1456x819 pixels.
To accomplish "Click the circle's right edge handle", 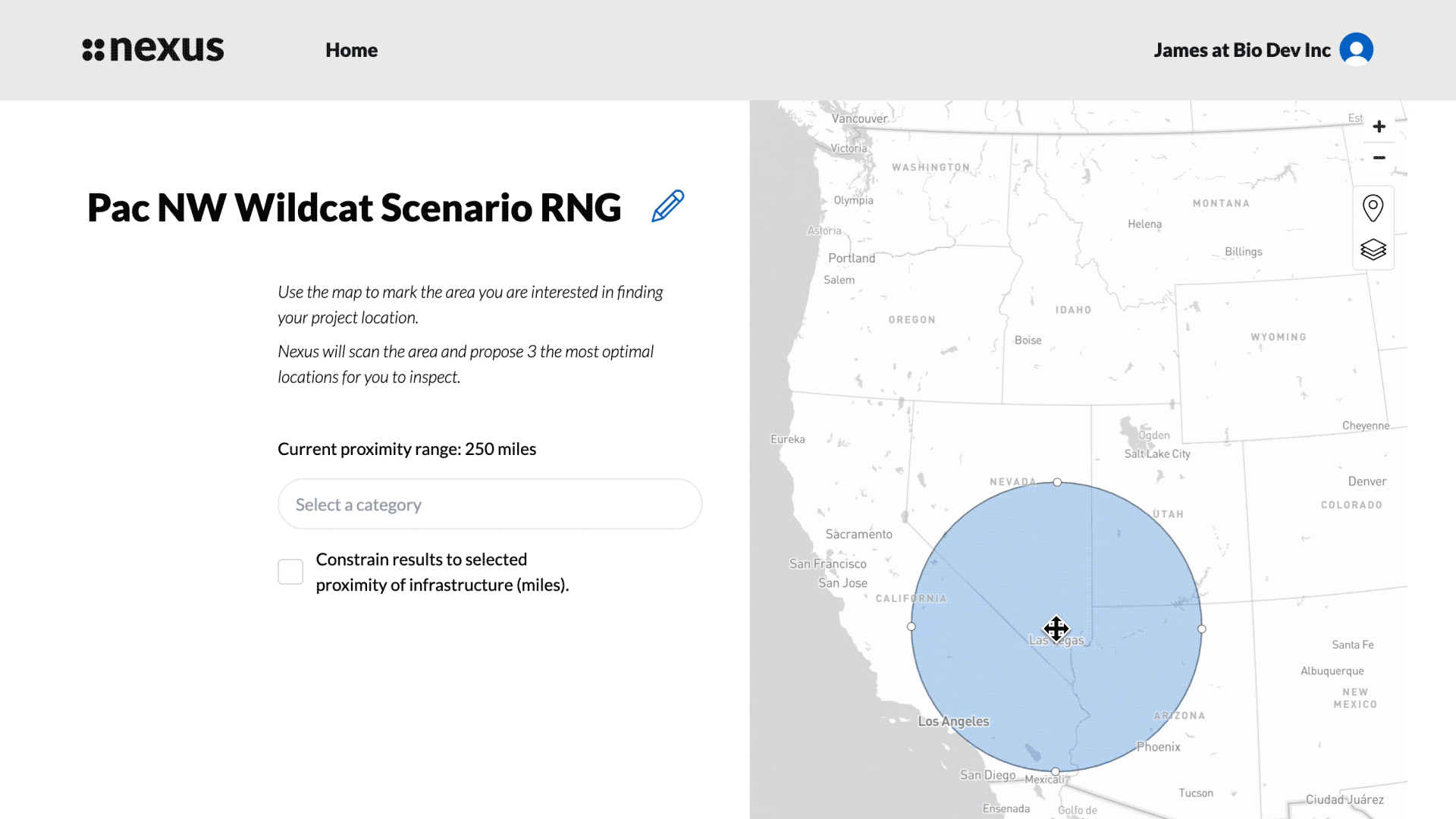I will (x=1201, y=629).
